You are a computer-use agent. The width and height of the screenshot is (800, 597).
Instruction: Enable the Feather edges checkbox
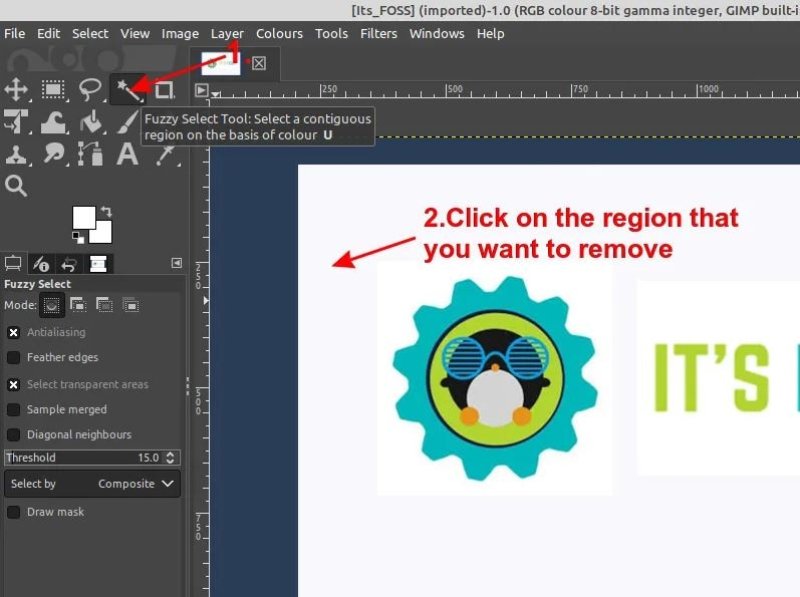click(x=14, y=357)
